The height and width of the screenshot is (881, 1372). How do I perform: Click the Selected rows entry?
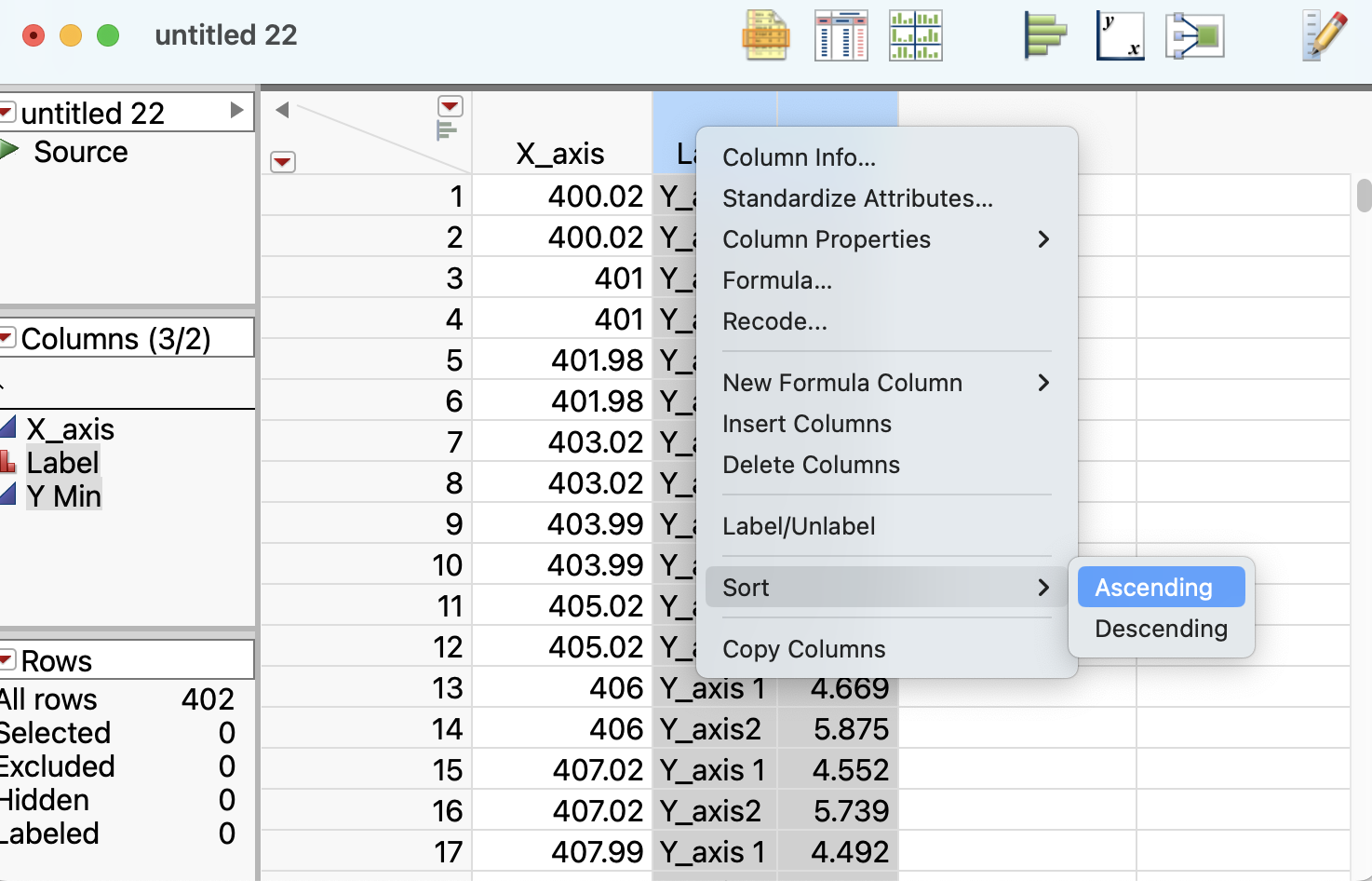116,733
